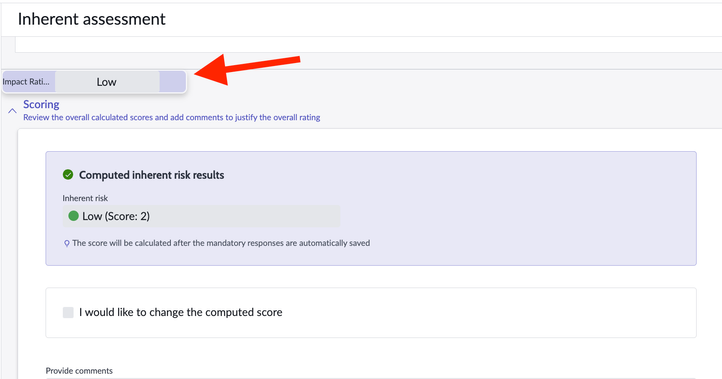Viewport: 722px width, 379px height.
Task: Click the purple right end of Impact Rating chip
Action: click(x=173, y=82)
